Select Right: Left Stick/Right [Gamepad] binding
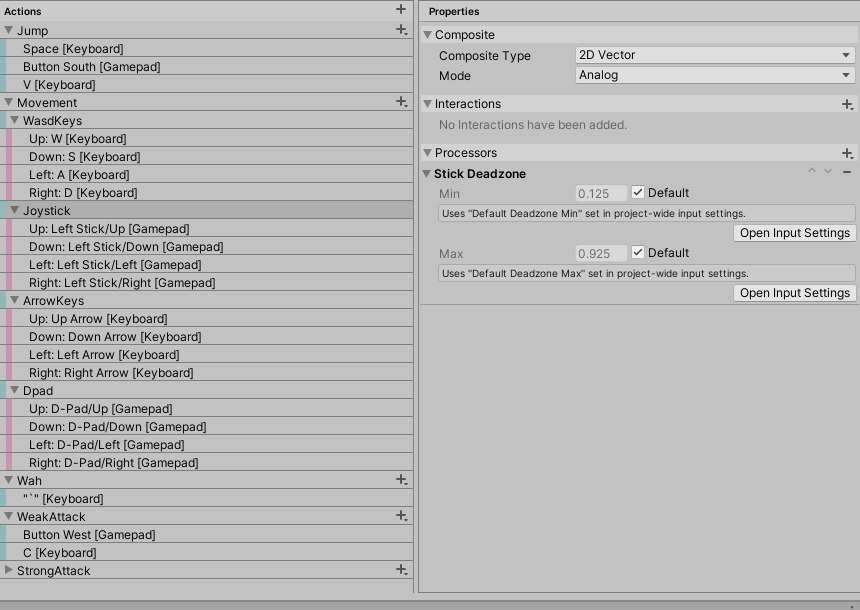This screenshot has width=860, height=610. (207, 283)
